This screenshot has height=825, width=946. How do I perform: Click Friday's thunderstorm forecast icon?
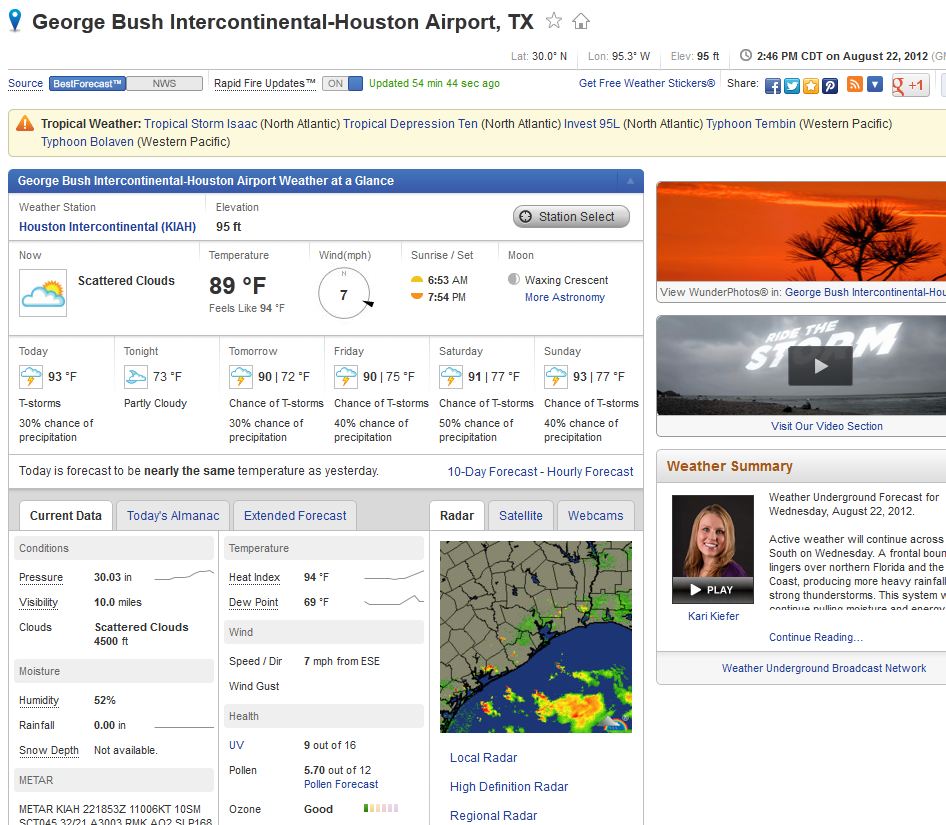point(346,377)
